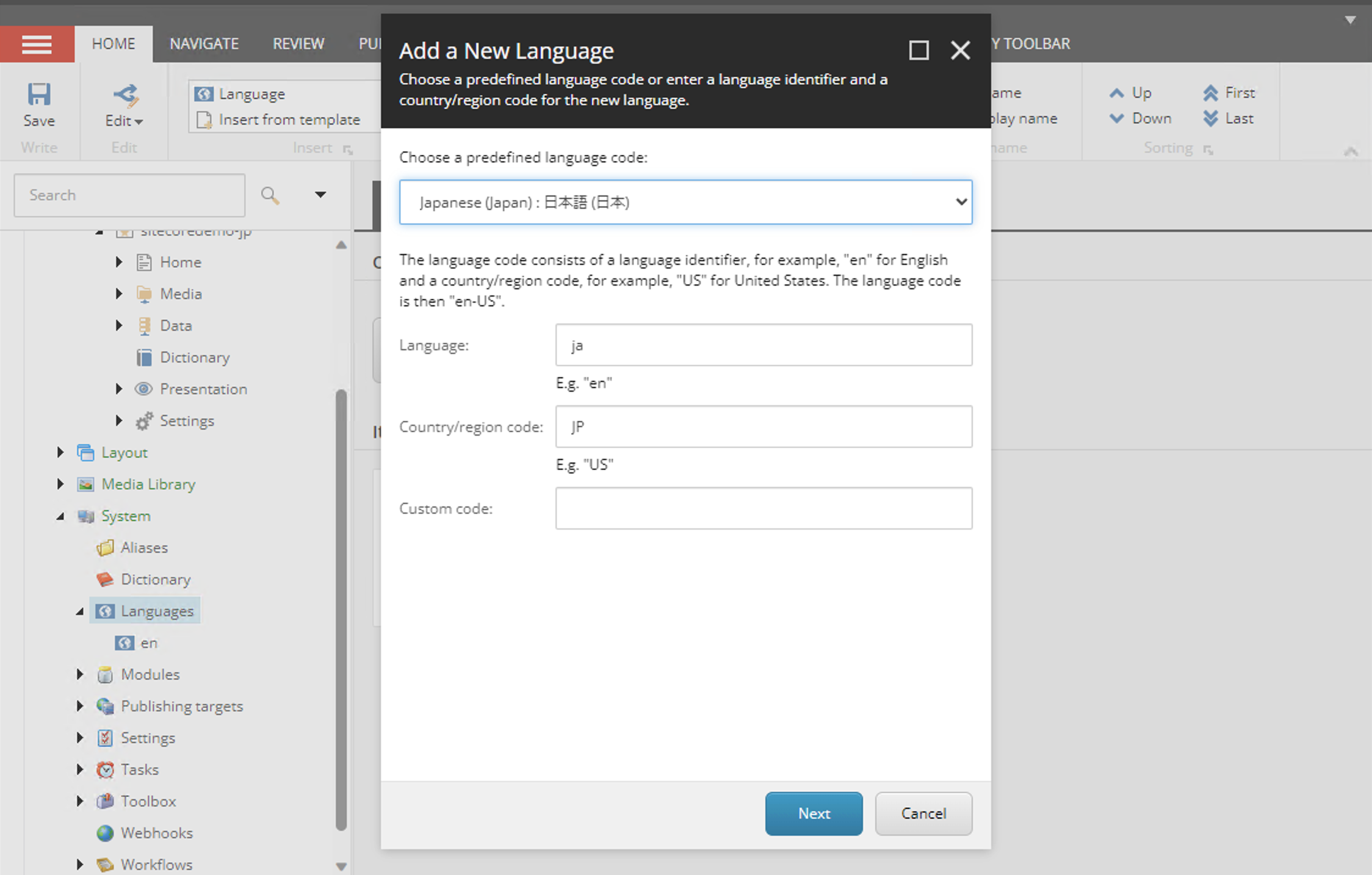1372x875 pixels.
Task: Click the Next button
Action: pos(814,813)
